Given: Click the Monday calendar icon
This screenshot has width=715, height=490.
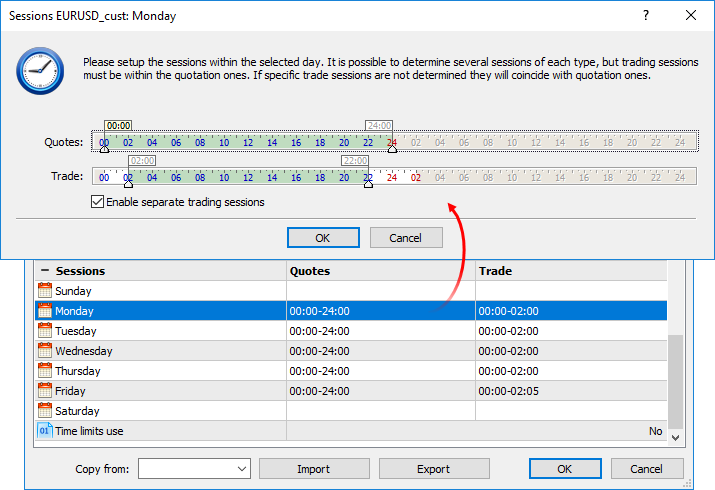Looking at the screenshot, I should click(45, 310).
